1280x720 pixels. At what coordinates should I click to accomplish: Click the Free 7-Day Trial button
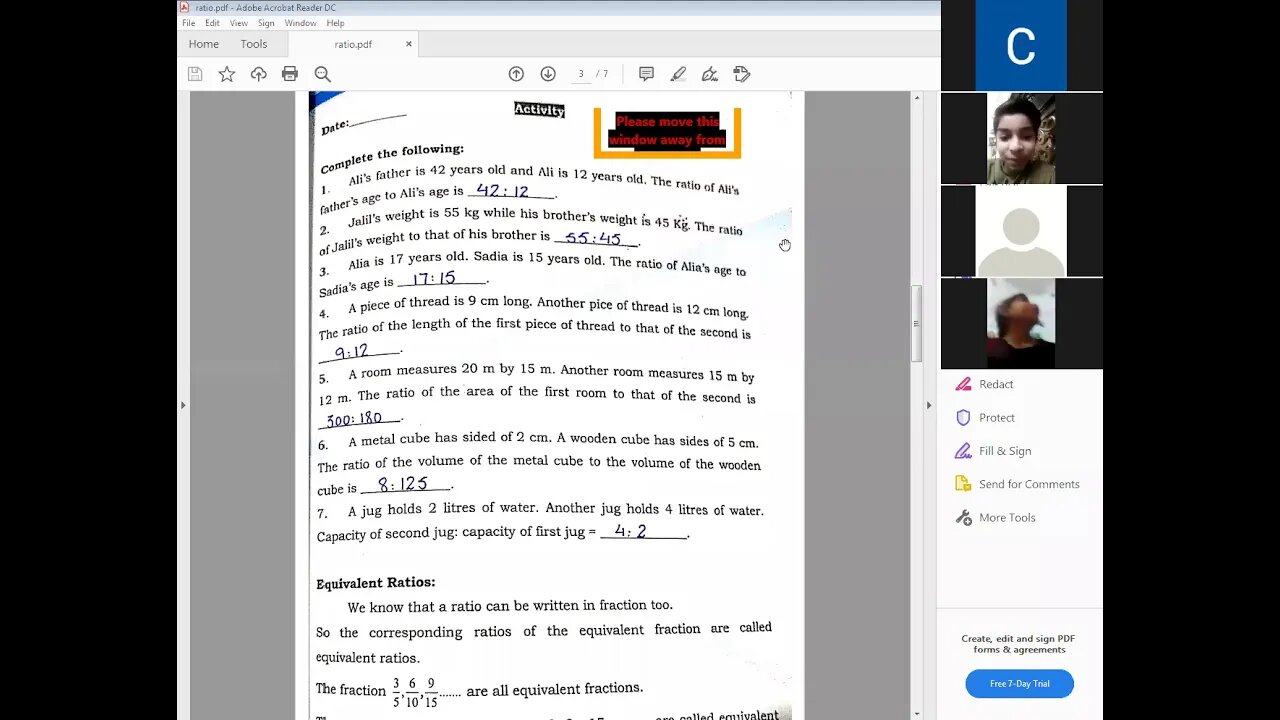click(1019, 683)
